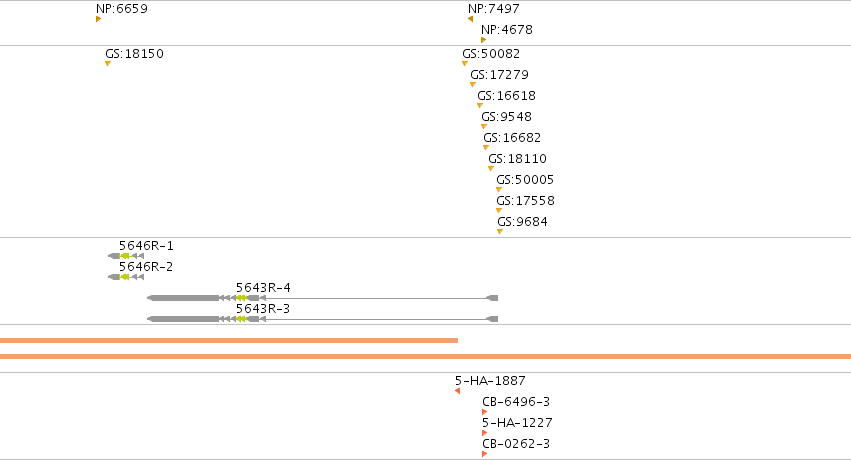Click the GS:18150 label
The width and height of the screenshot is (851, 460).
tap(135, 54)
